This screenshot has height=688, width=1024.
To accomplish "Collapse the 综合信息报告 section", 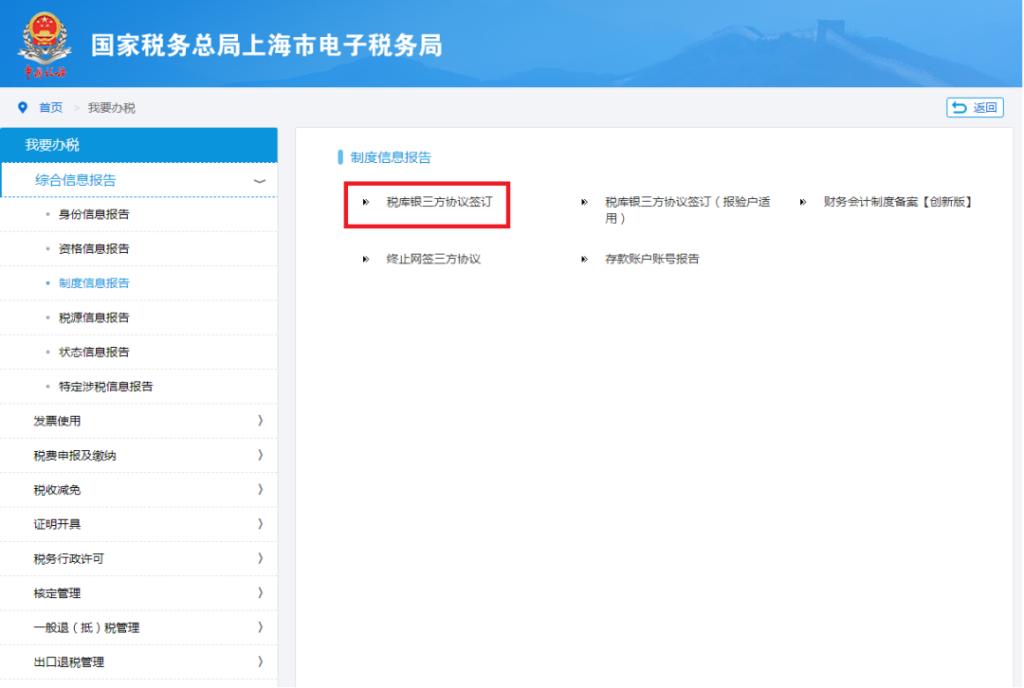I will coord(260,181).
